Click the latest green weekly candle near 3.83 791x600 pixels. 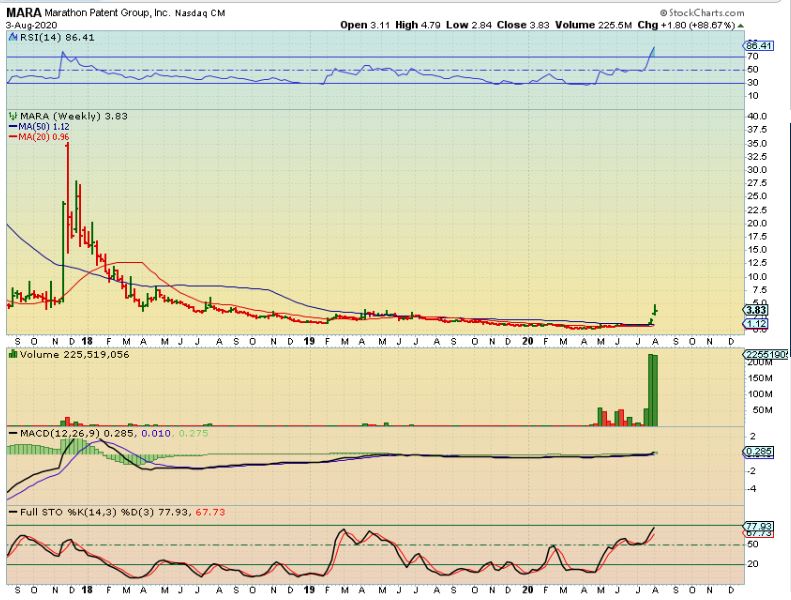pos(655,310)
